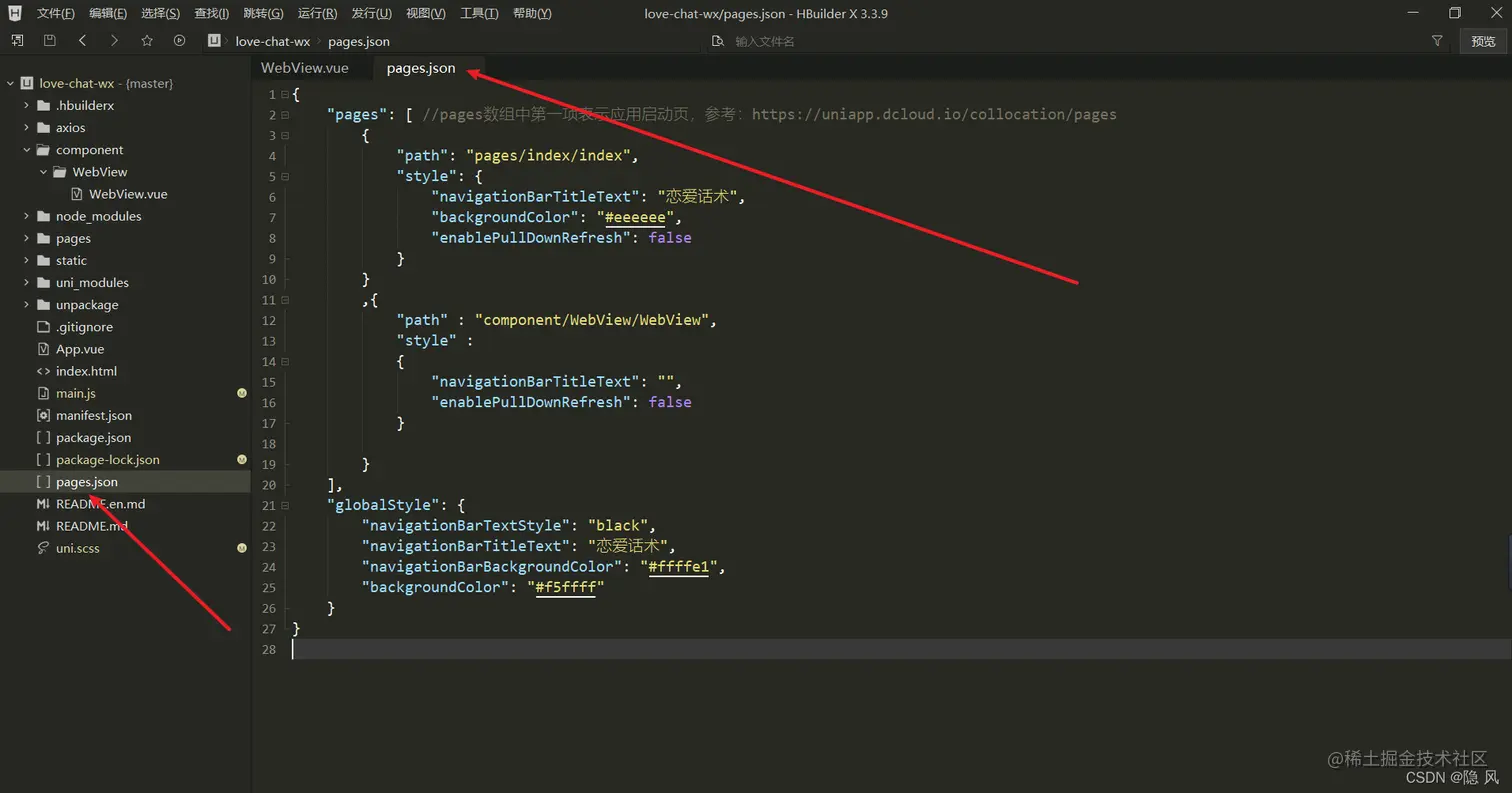Go back with the left arrow icon
Screen dimensions: 1512x793
82,41
